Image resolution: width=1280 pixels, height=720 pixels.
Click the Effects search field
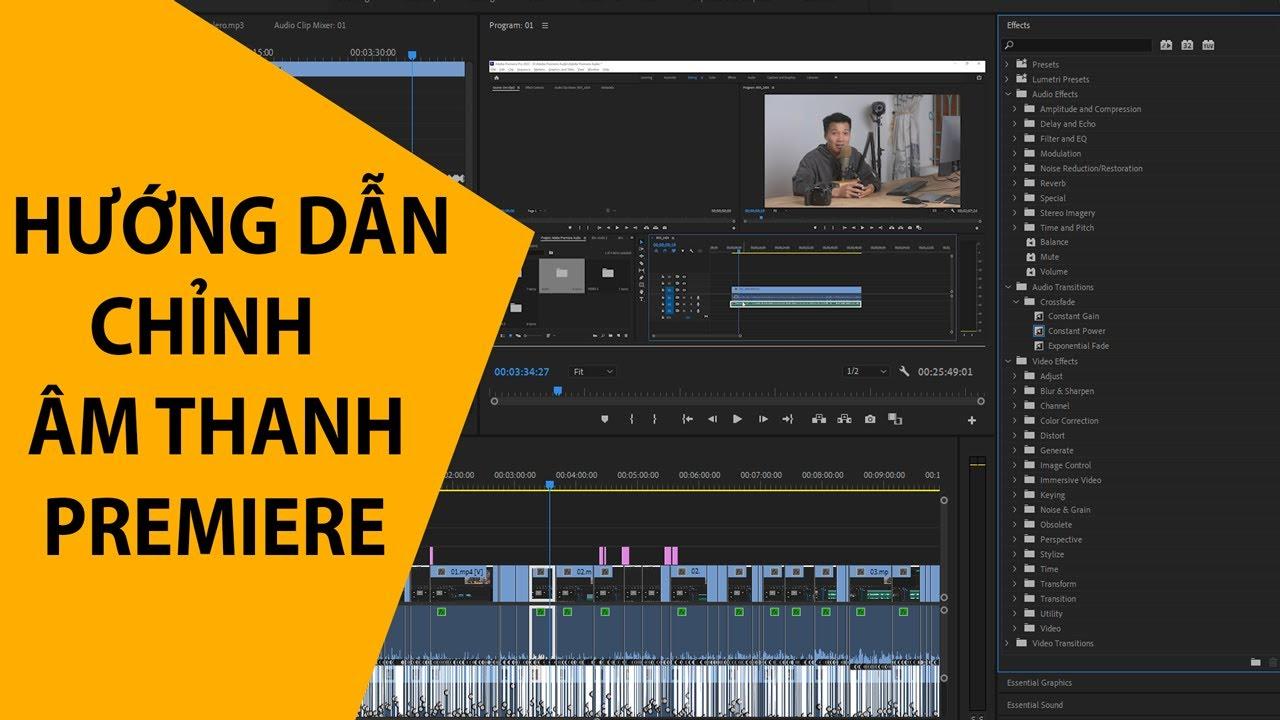1078,45
